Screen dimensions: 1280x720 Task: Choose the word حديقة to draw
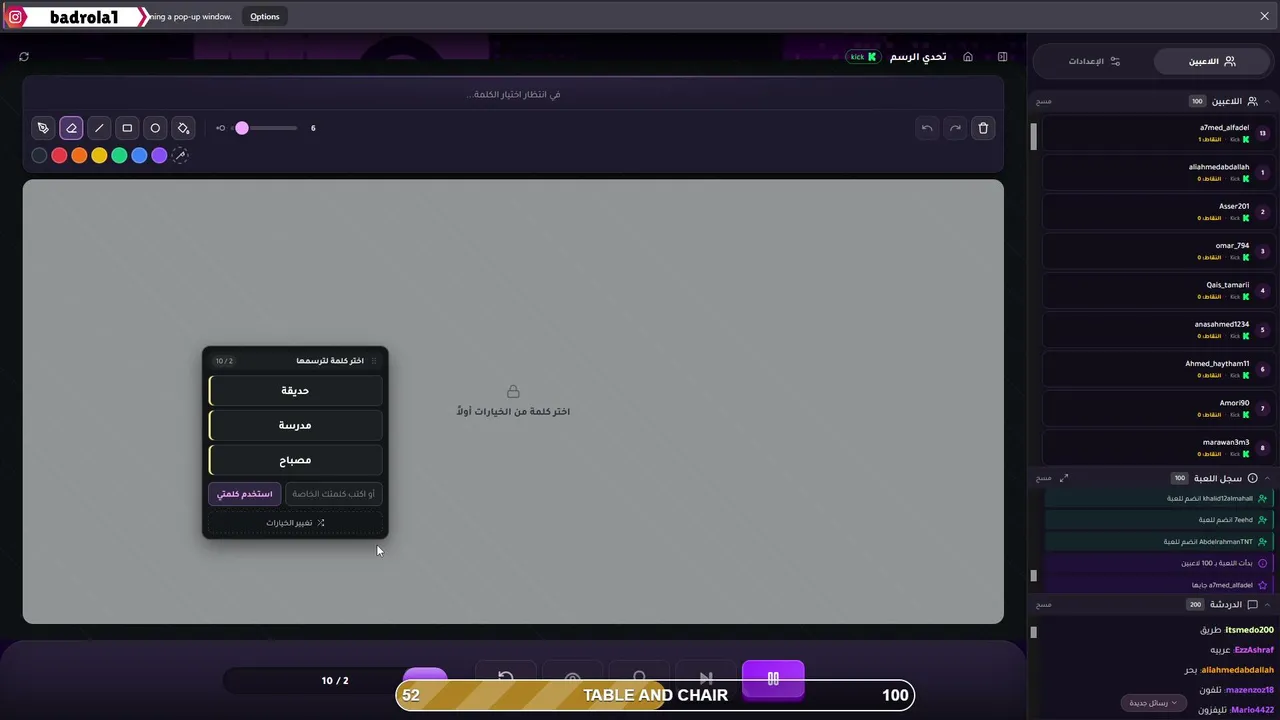[295, 390]
